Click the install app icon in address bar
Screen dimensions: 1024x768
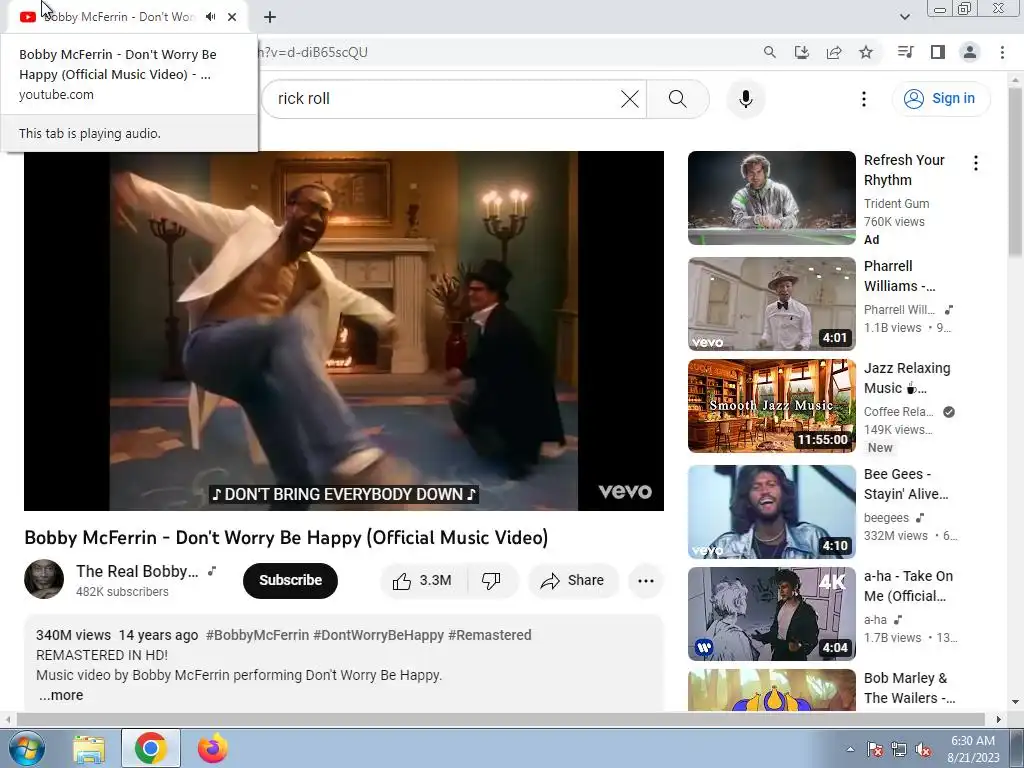click(x=801, y=52)
